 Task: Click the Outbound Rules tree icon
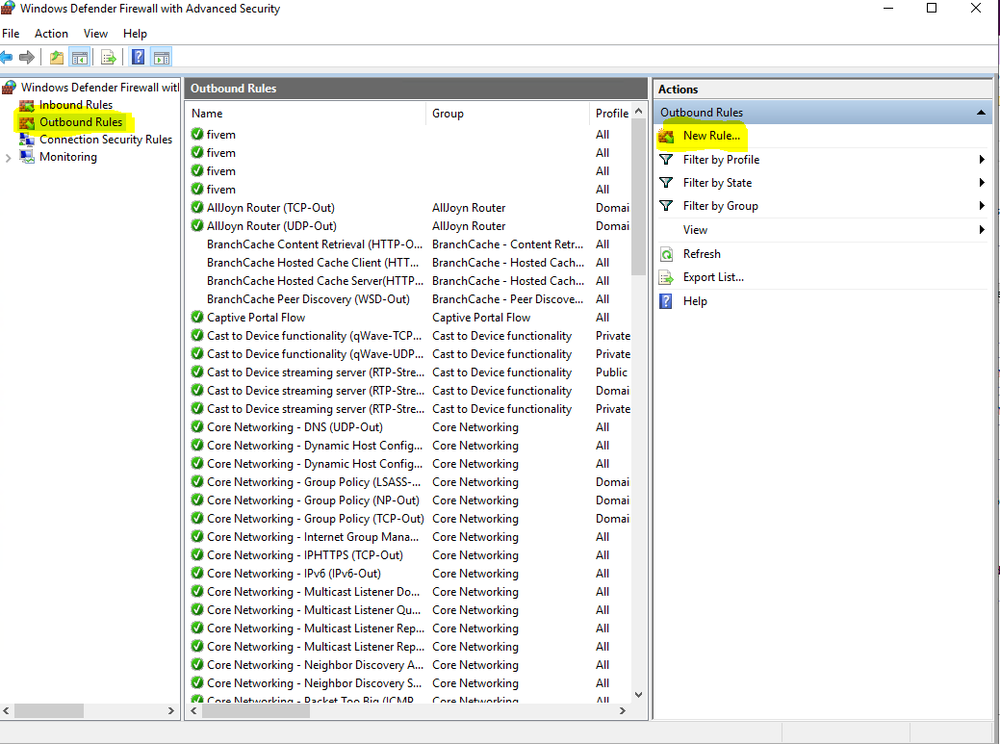[x=27, y=122]
